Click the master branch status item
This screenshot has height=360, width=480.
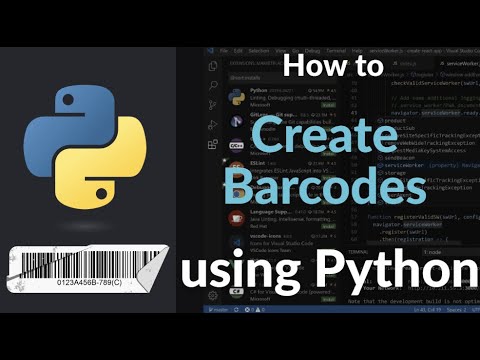218,310
